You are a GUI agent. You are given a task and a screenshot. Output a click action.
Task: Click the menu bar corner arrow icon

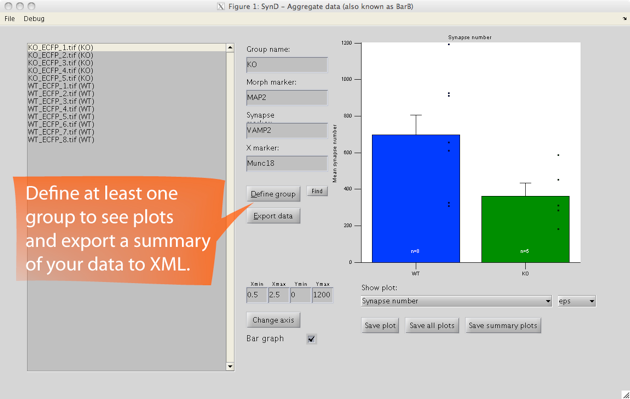tap(624, 18)
